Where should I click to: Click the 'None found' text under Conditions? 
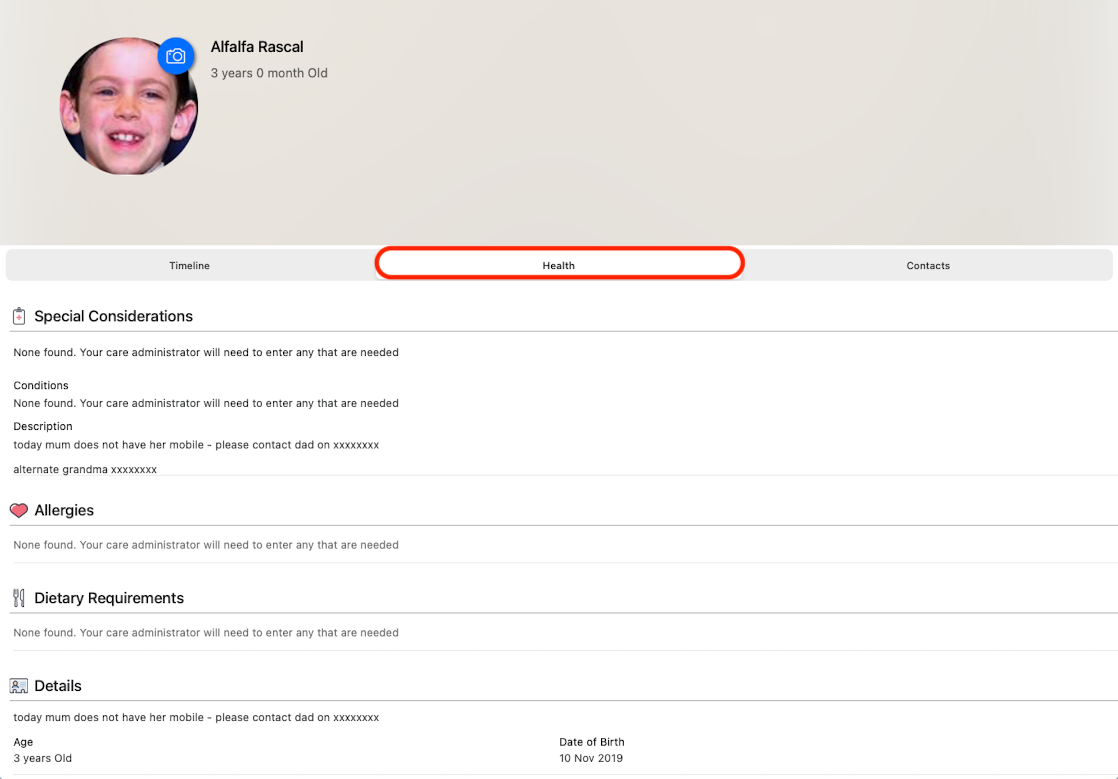click(x=206, y=403)
